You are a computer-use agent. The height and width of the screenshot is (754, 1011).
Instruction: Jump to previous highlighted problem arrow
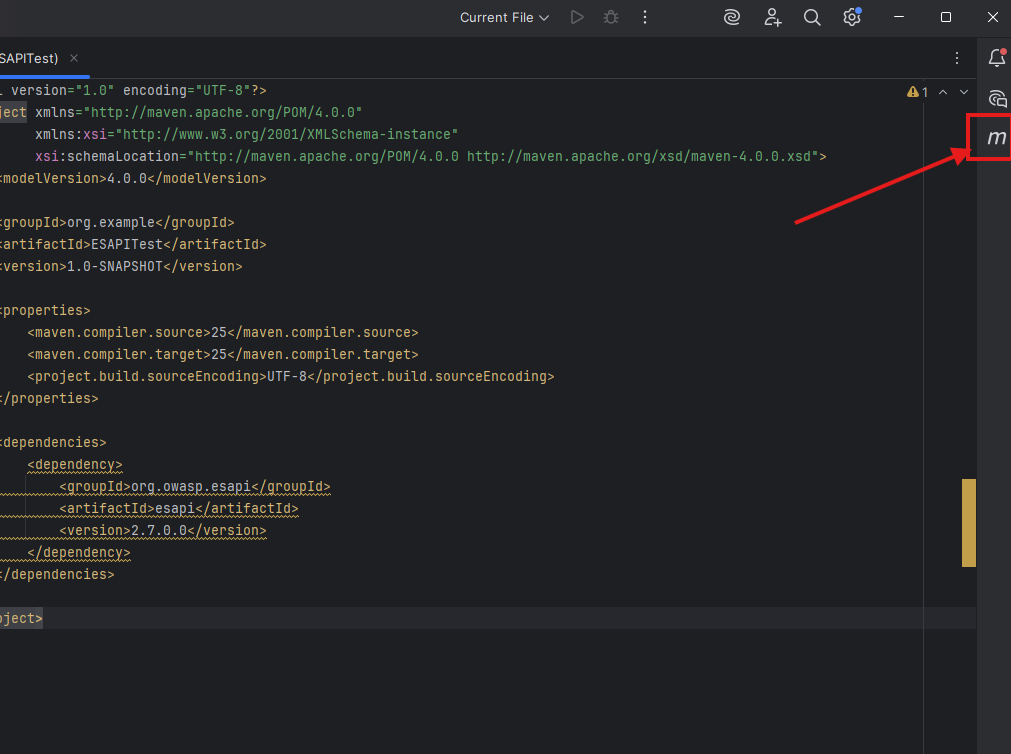pos(942,92)
